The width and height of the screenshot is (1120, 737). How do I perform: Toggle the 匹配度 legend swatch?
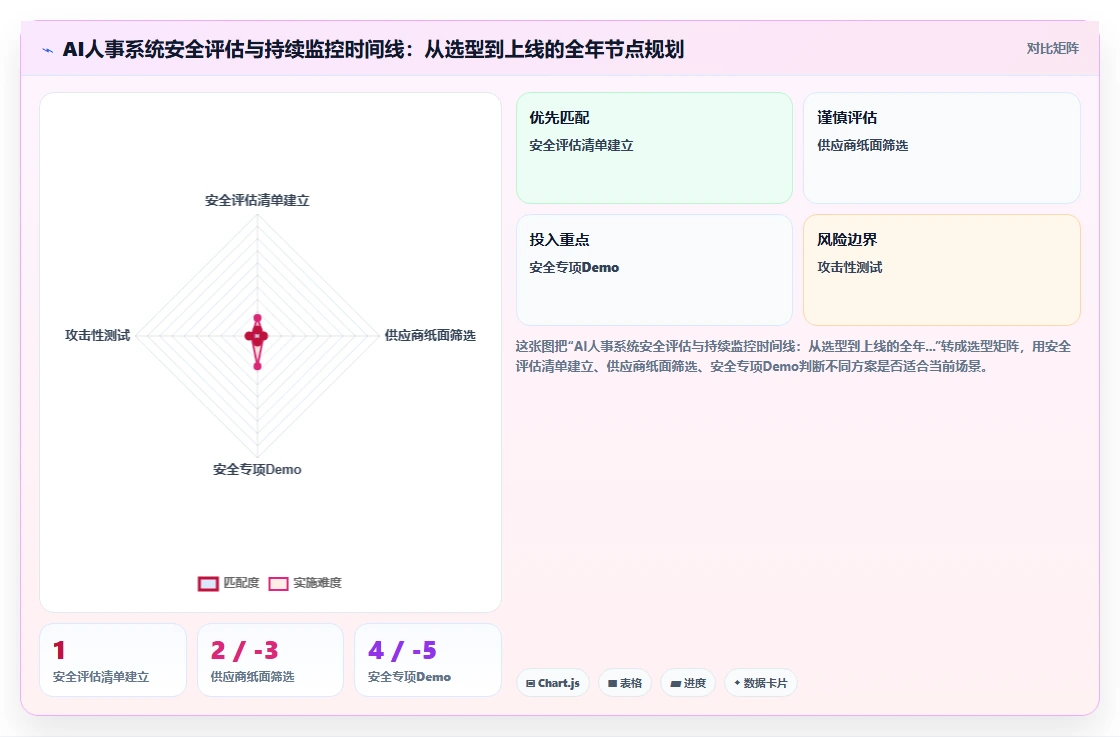(208, 583)
